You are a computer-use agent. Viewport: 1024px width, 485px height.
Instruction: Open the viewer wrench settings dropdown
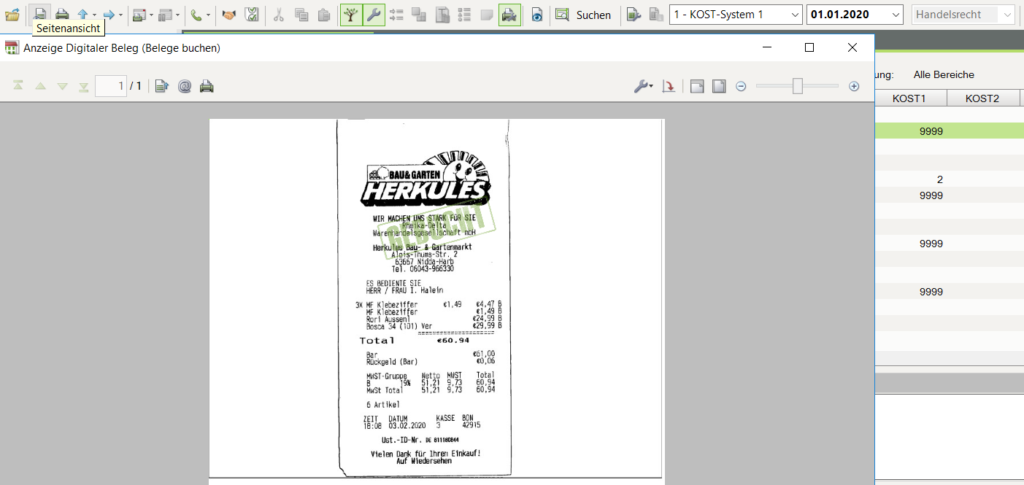coord(643,86)
